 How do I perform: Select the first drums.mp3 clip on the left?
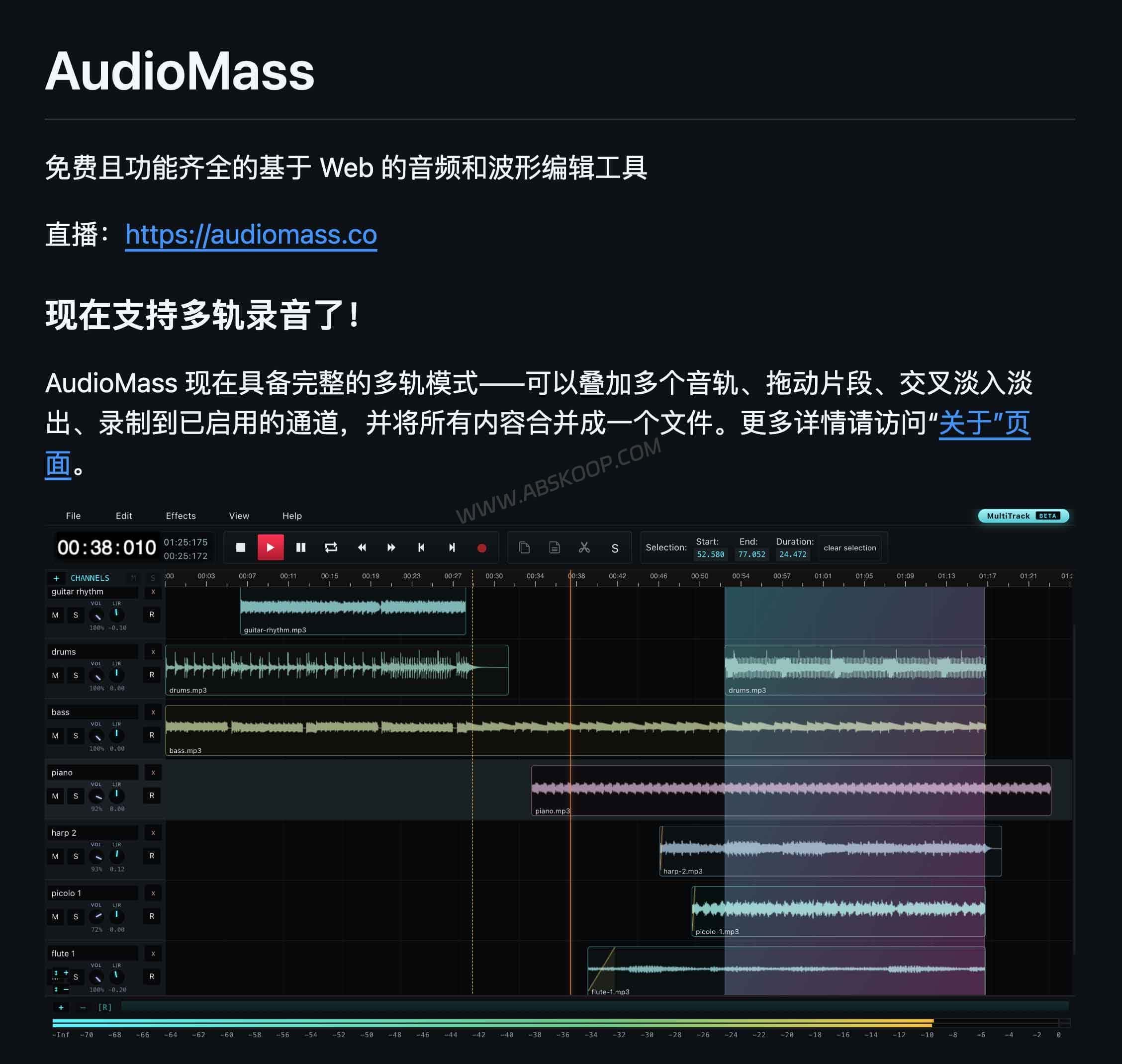pos(336,670)
